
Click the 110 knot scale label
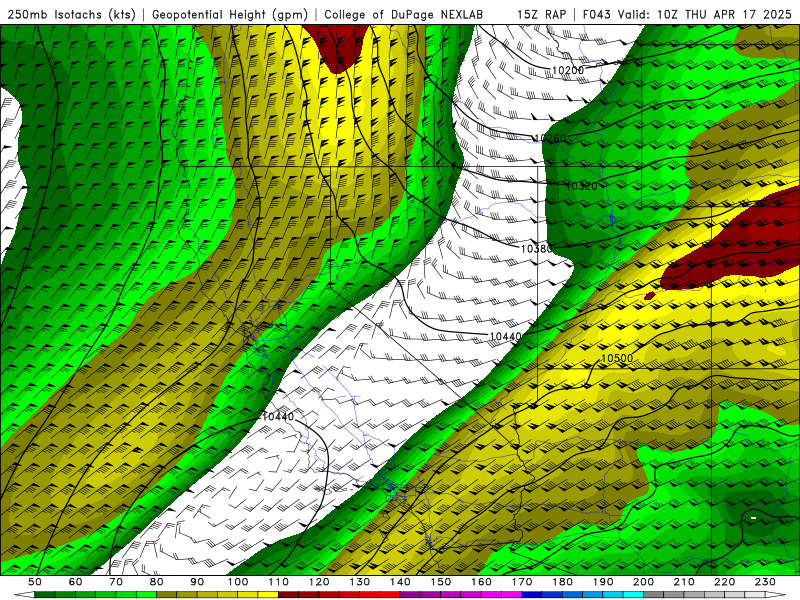tap(279, 582)
